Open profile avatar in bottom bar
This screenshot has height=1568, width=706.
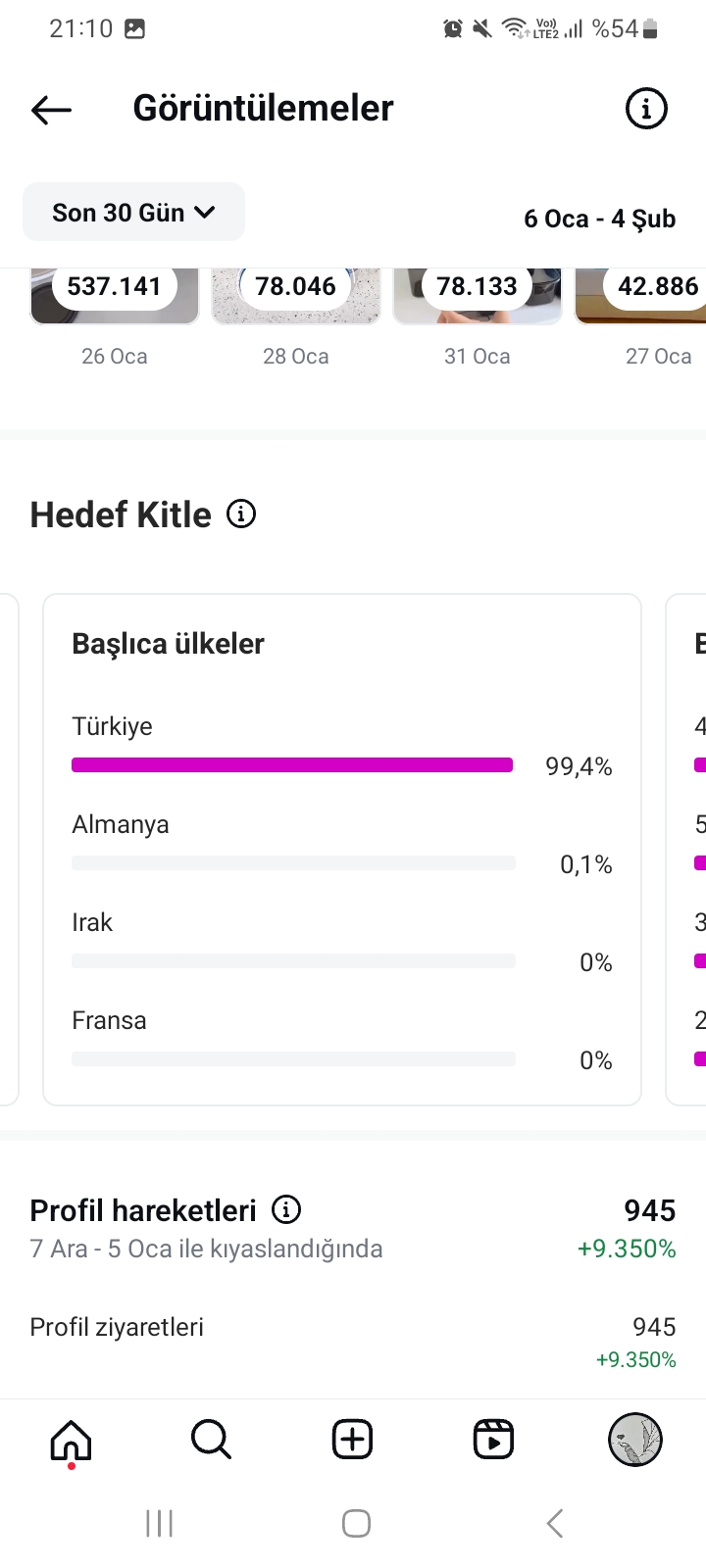click(x=635, y=1440)
